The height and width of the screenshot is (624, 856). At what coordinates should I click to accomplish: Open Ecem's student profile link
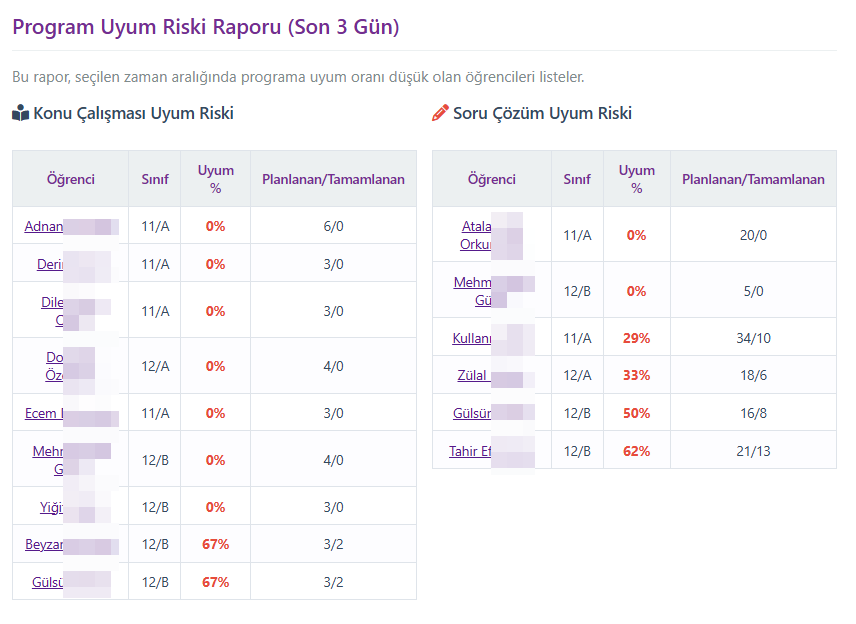pyautogui.click(x=44, y=413)
